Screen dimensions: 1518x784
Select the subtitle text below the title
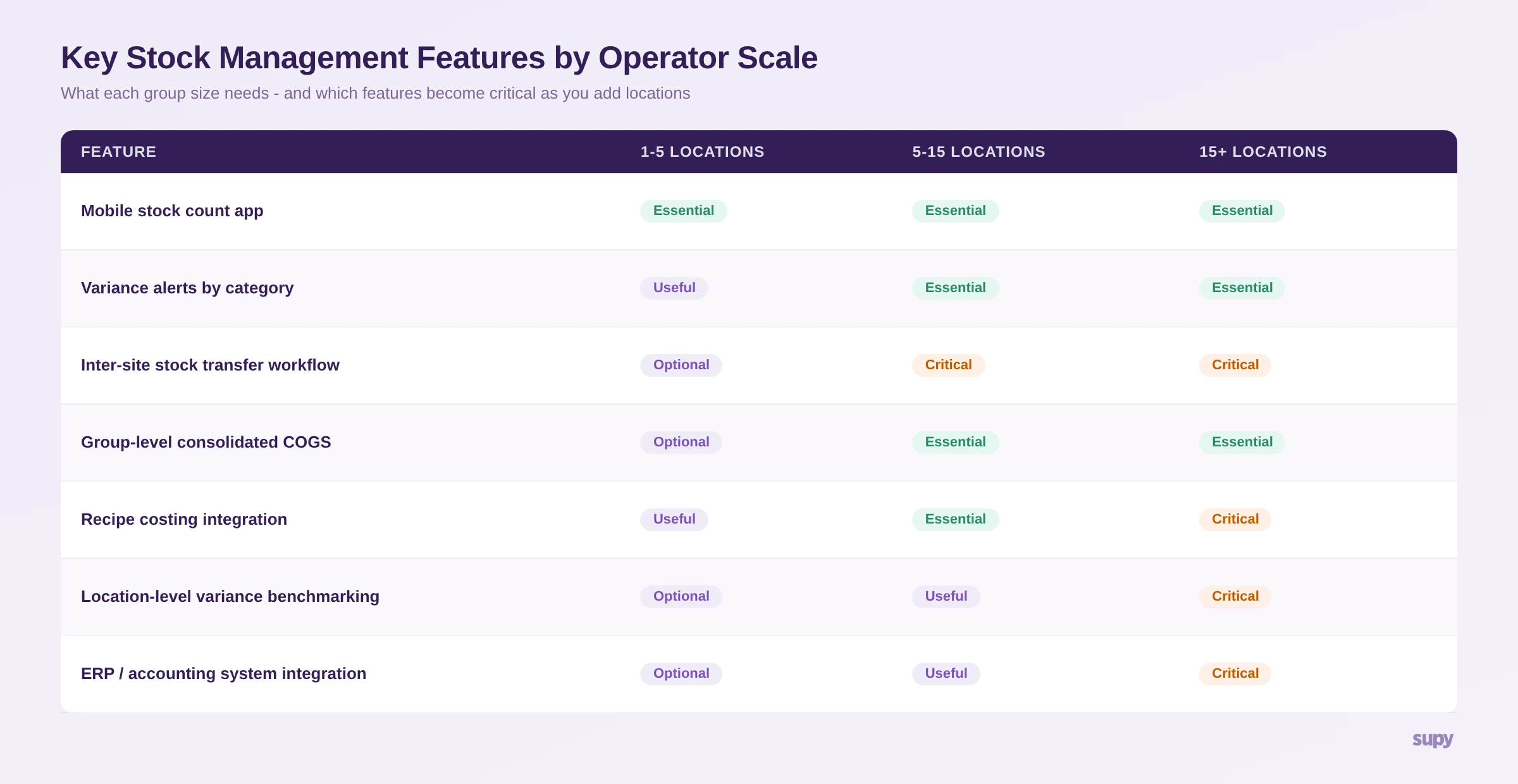coord(376,93)
